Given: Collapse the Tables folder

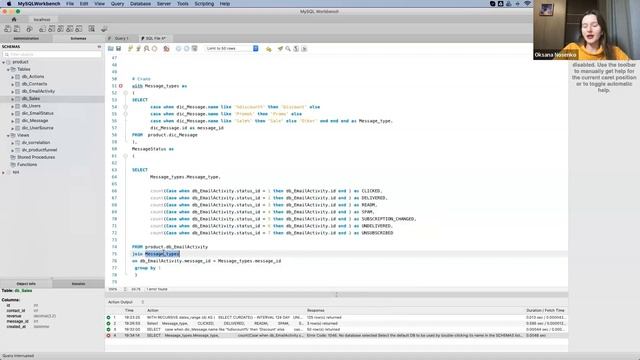Looking at the screenshot, I should pyautogui.click(x=8, y=69).
